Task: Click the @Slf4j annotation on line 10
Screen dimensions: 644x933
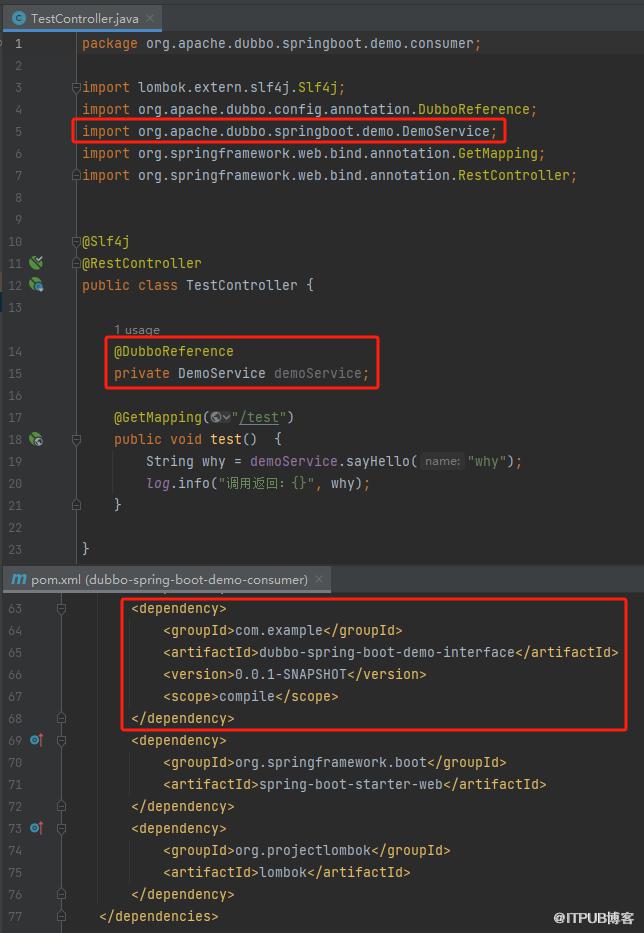Action: pyautogui.click(x=106, y=241)
